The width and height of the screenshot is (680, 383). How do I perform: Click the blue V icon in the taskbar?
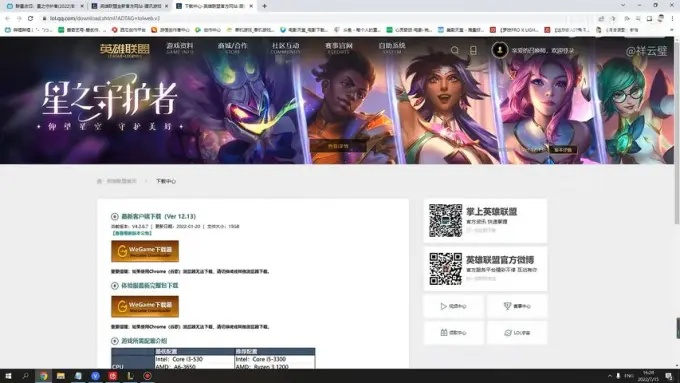coord(95,376)
